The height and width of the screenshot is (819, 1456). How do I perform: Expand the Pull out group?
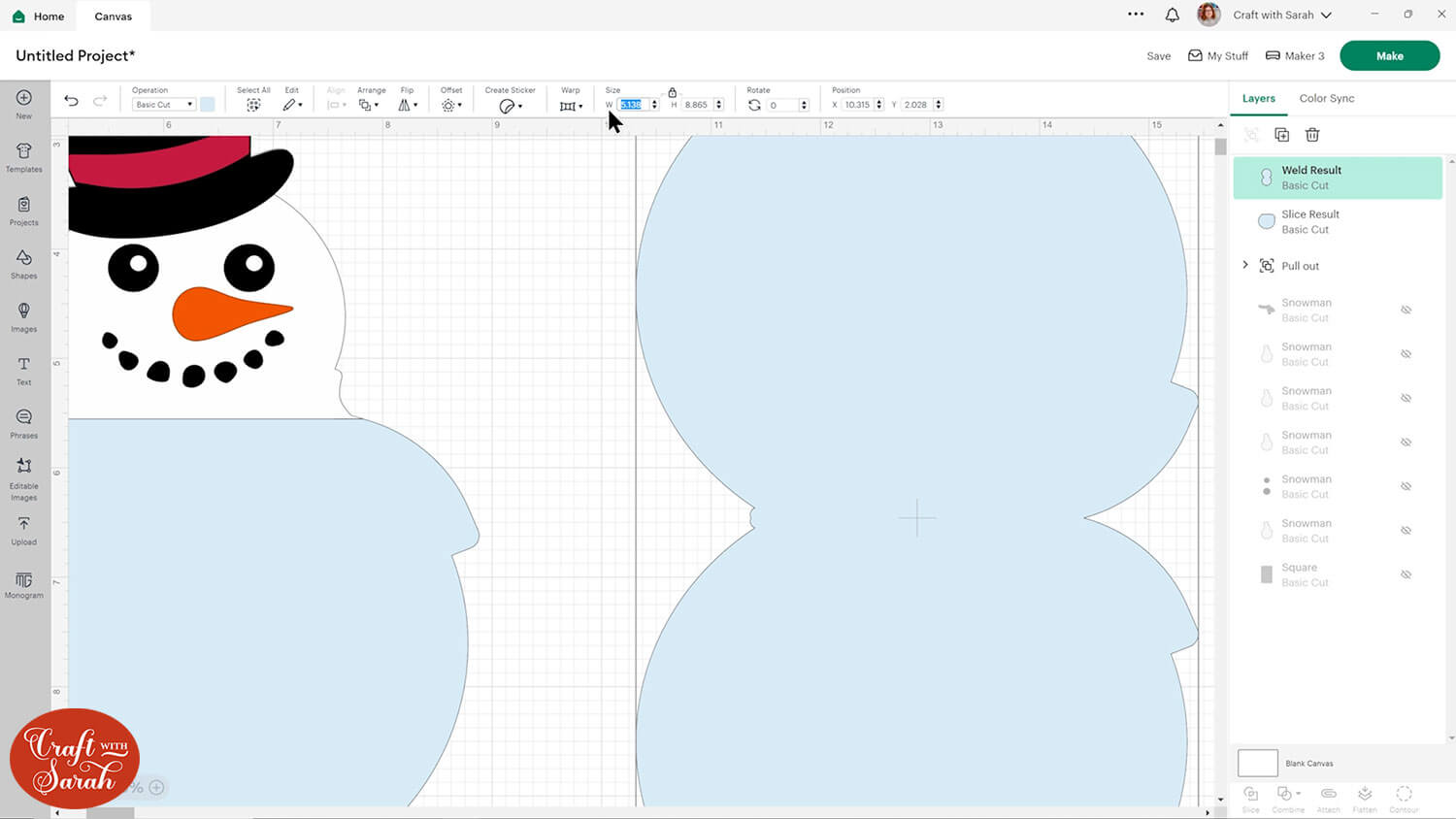1245,265
